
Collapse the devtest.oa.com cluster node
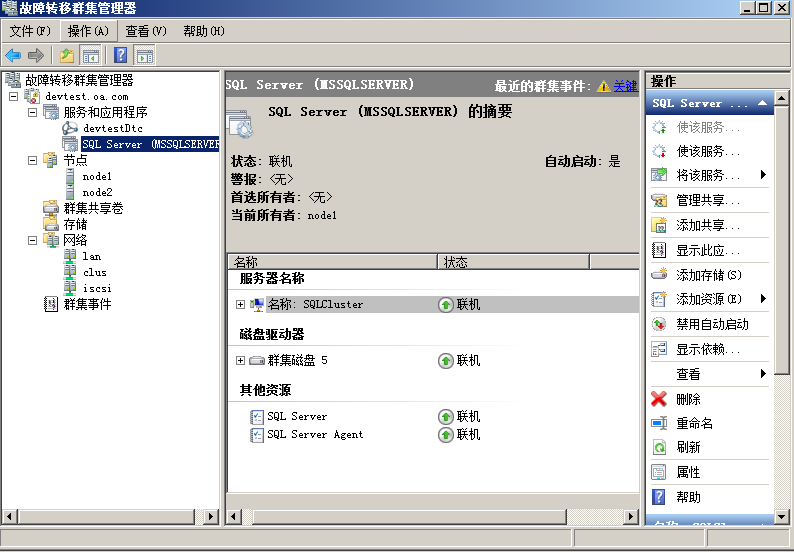[14, 96]
